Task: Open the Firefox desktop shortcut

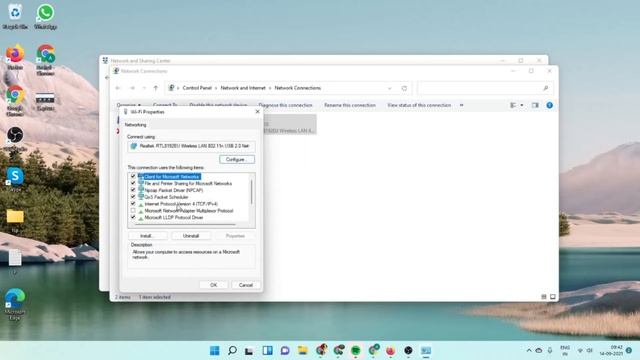Action: point(15,57)
